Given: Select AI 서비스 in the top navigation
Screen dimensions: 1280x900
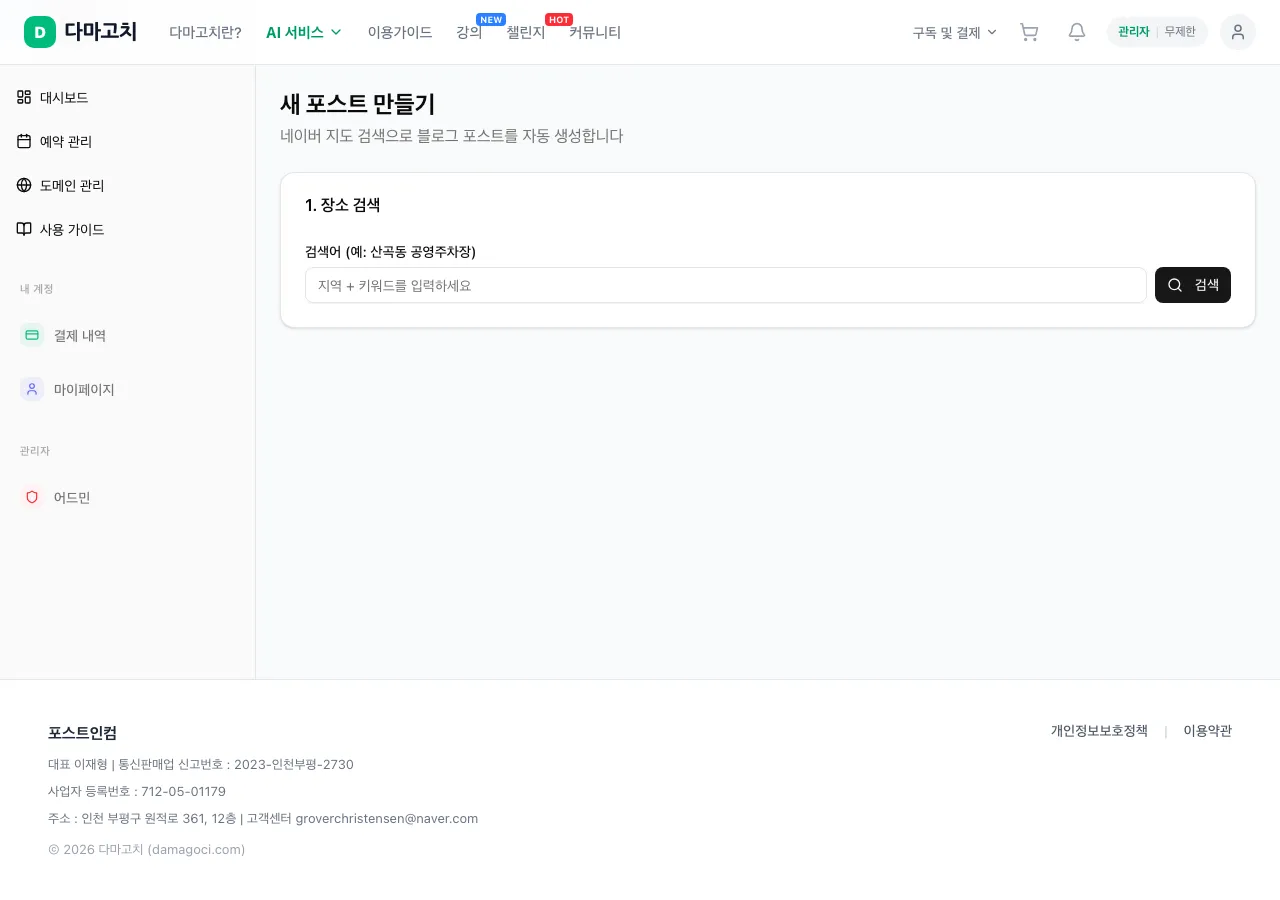Looking at the screenshot, I should click(304, 32).
